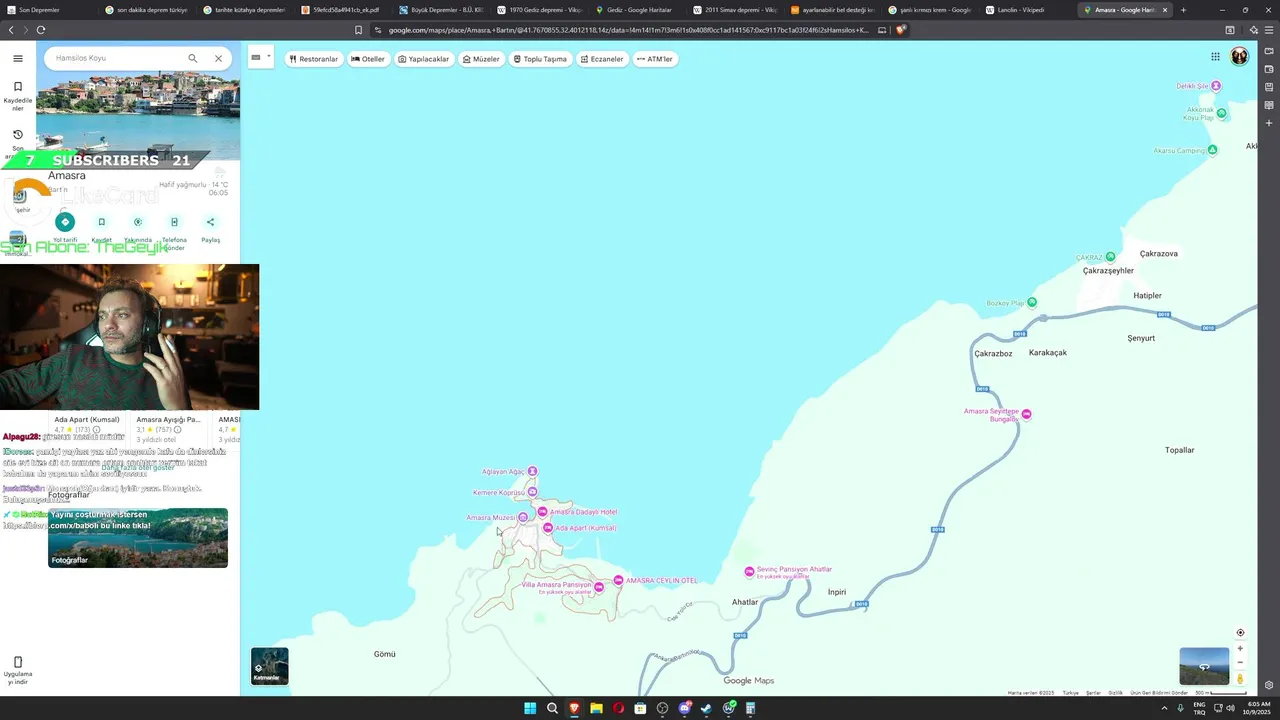Select Amasra Seyirtepe Bungalov marker
This screenshot has height=720, width=1280.
tap(1025, 414)
